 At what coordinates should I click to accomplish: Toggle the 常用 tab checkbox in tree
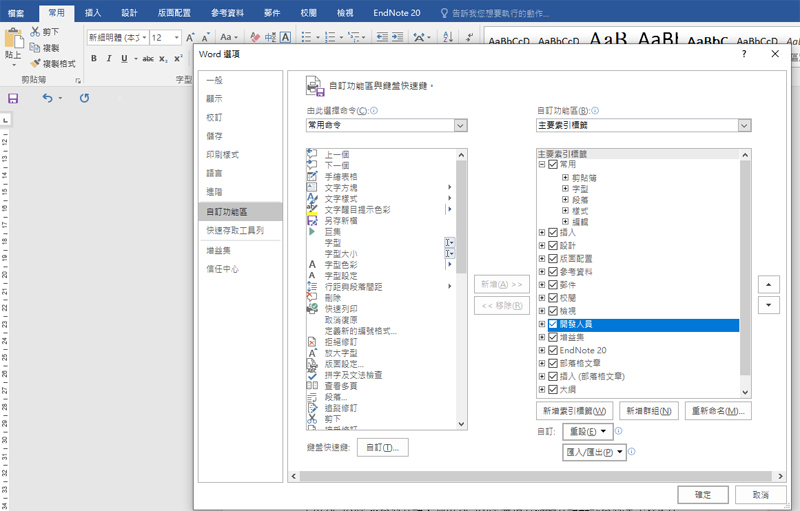(553, 164)
